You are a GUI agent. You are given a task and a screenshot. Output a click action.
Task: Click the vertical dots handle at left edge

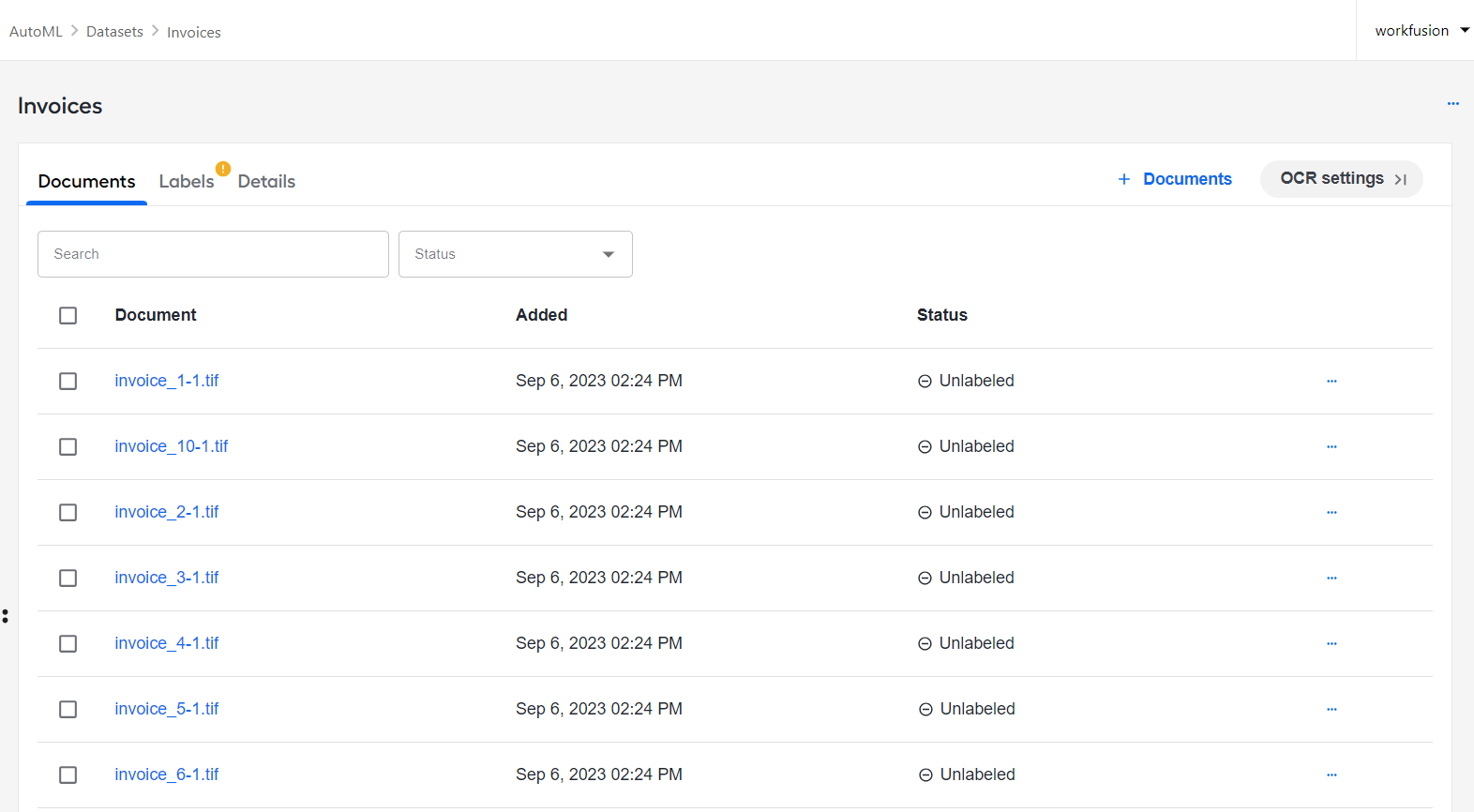6,616
